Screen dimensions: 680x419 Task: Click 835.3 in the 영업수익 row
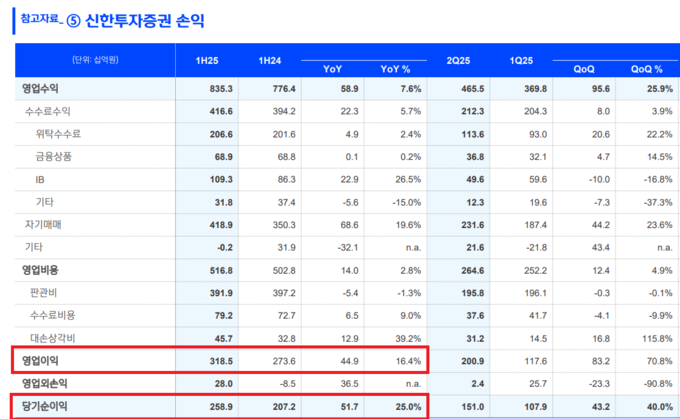click(221, 89)
